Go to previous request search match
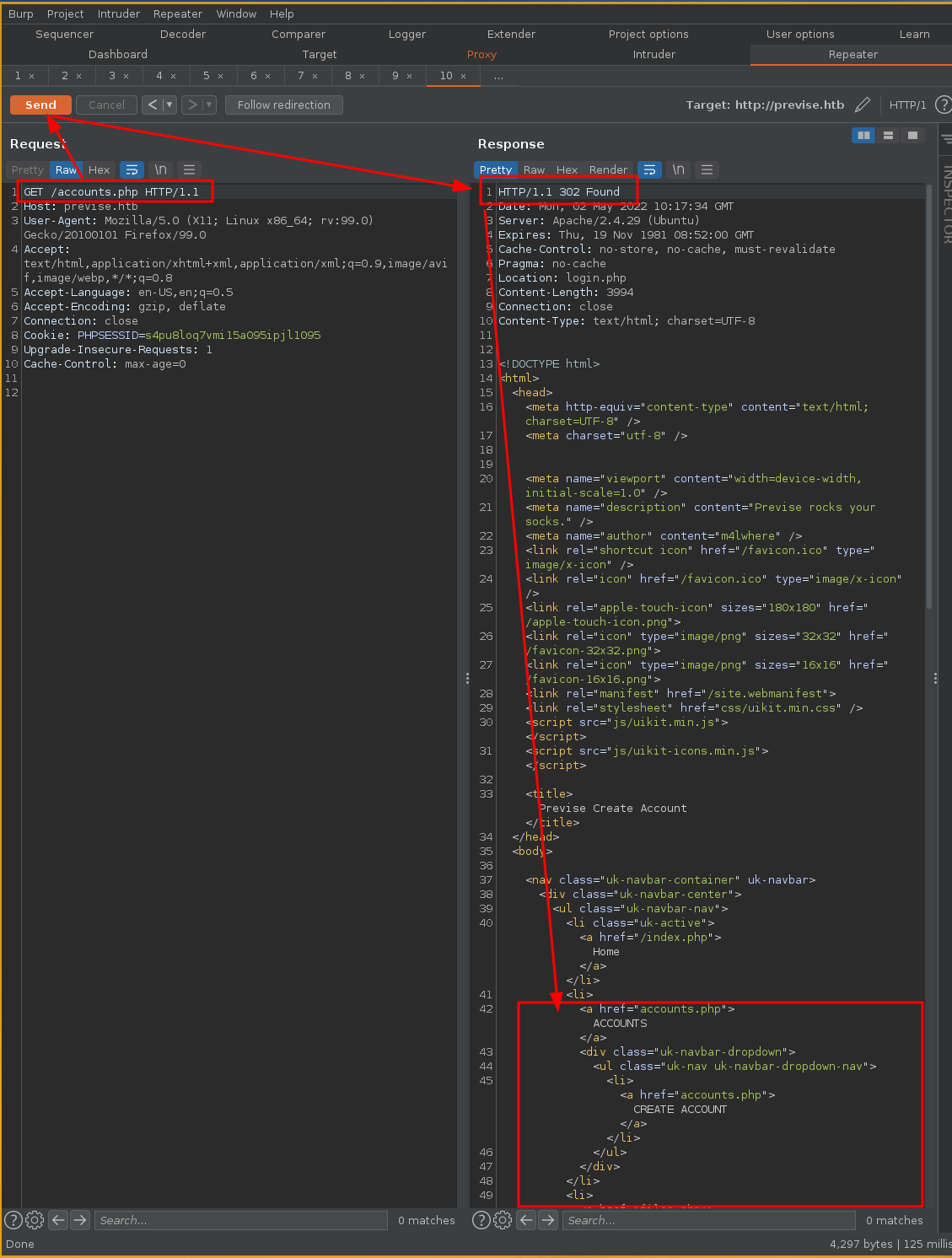This screenshot has width=952, height=1258. pos(58,1220)
